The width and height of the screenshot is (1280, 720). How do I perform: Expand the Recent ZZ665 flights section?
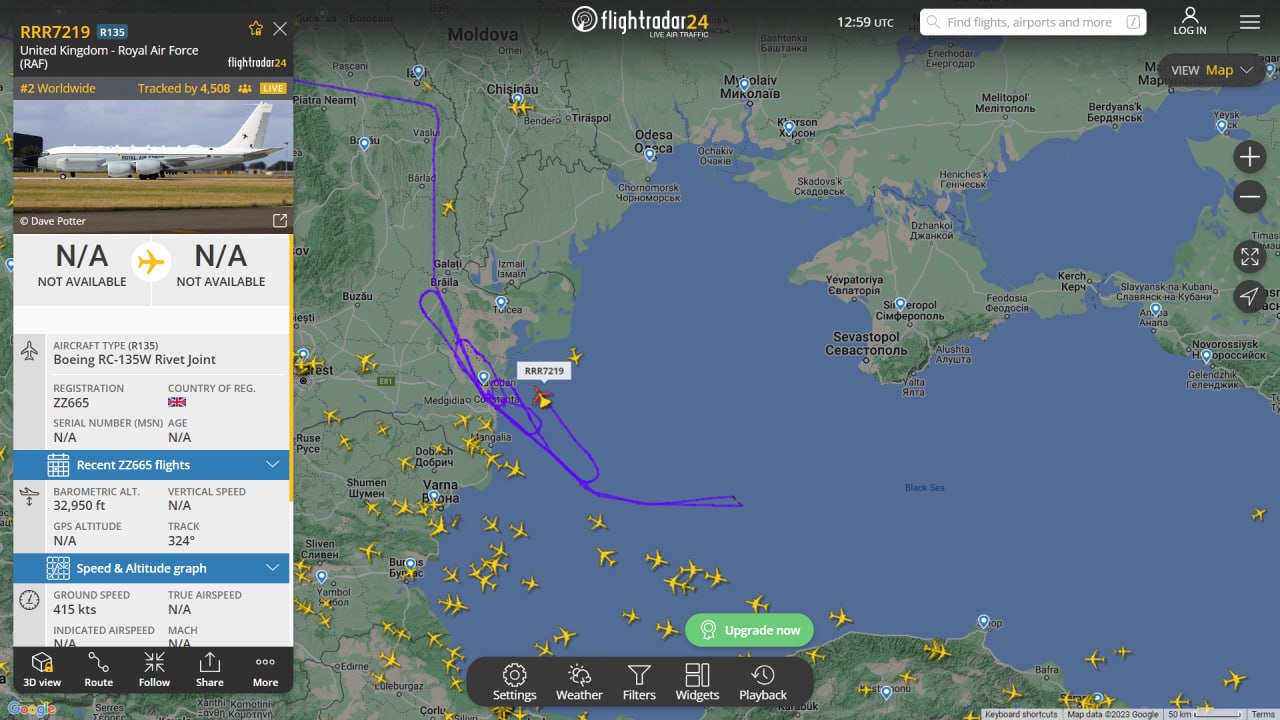pos(151,464)
